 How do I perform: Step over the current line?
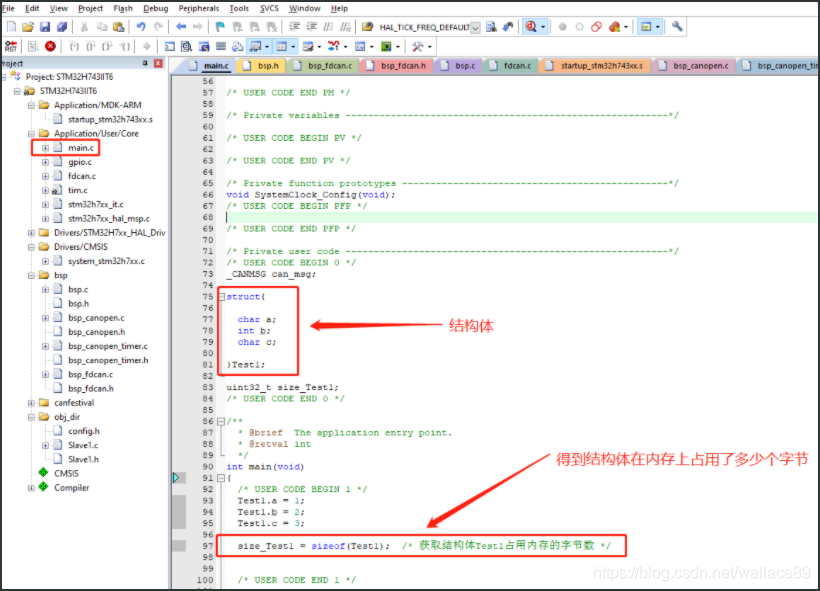point(91,47)
